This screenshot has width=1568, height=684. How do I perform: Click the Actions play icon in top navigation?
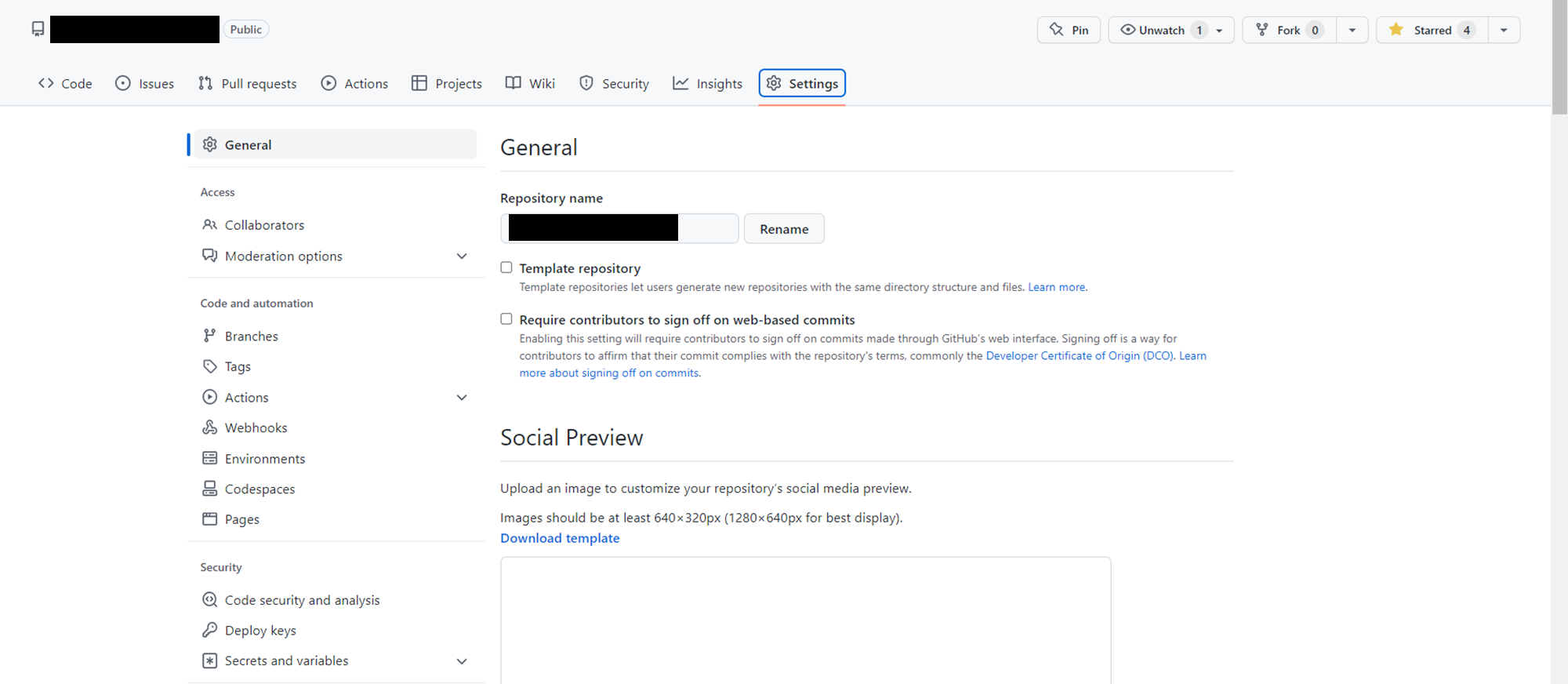point(329,83)
